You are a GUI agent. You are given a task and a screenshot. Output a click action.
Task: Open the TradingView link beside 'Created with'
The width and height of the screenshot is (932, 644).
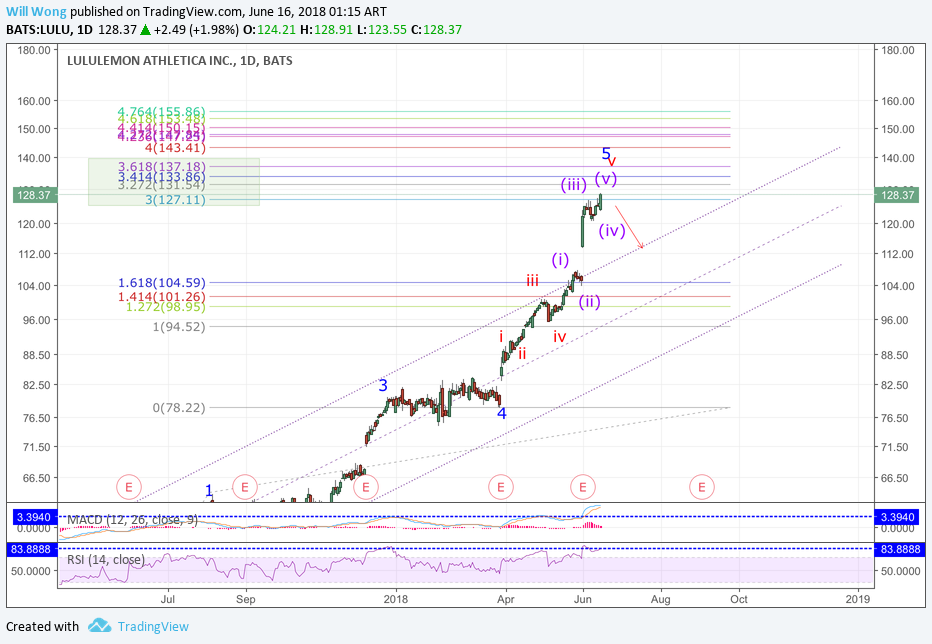153,626
